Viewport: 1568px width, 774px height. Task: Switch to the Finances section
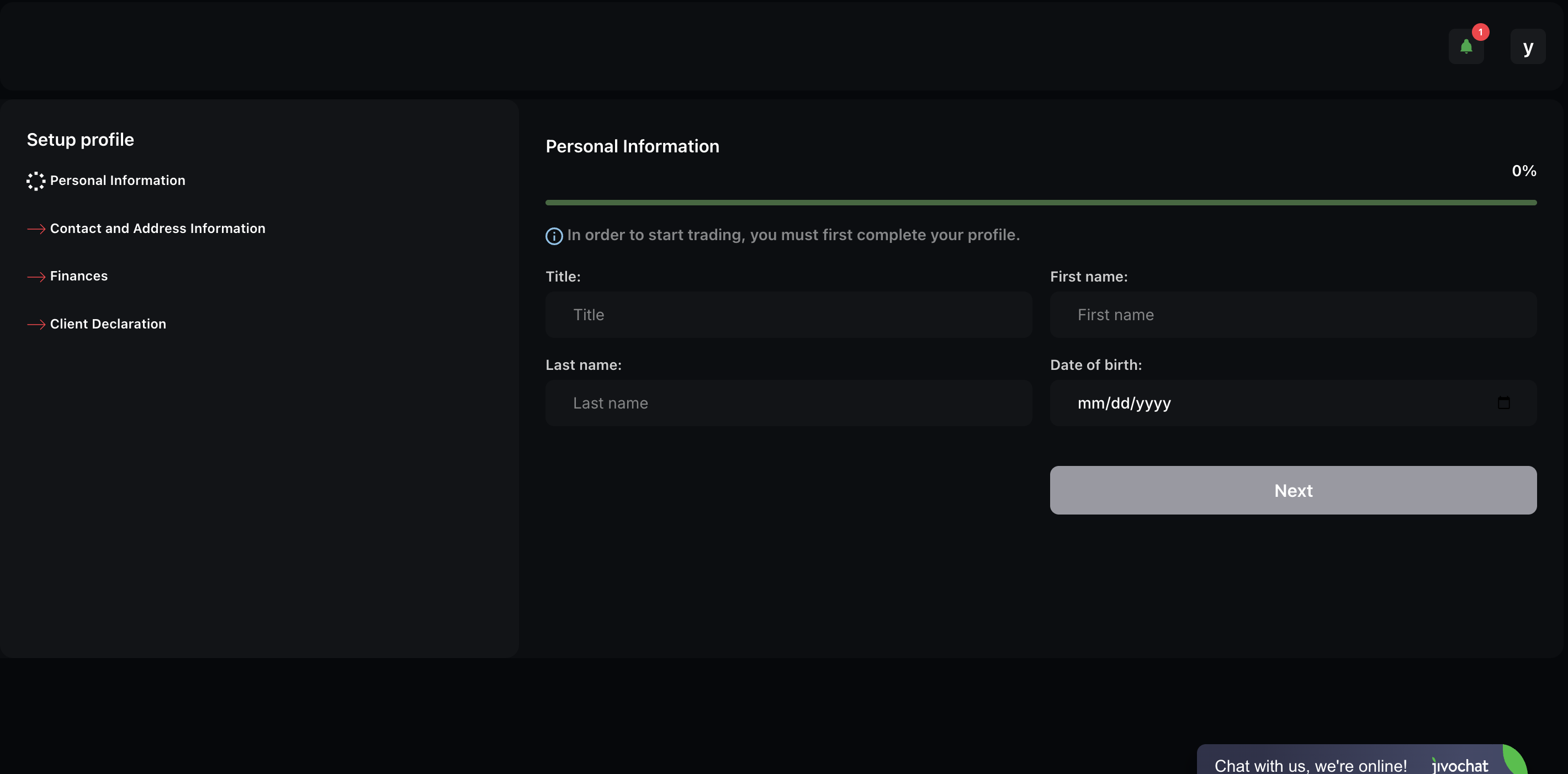tap(78, 275)
